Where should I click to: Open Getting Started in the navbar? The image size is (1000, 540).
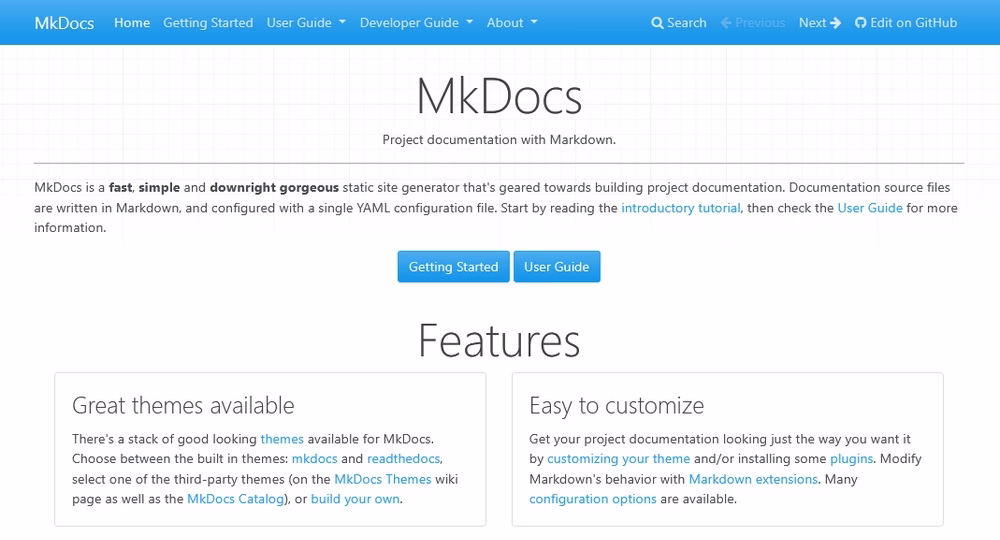pyautogui.click(x=208, y=23)
